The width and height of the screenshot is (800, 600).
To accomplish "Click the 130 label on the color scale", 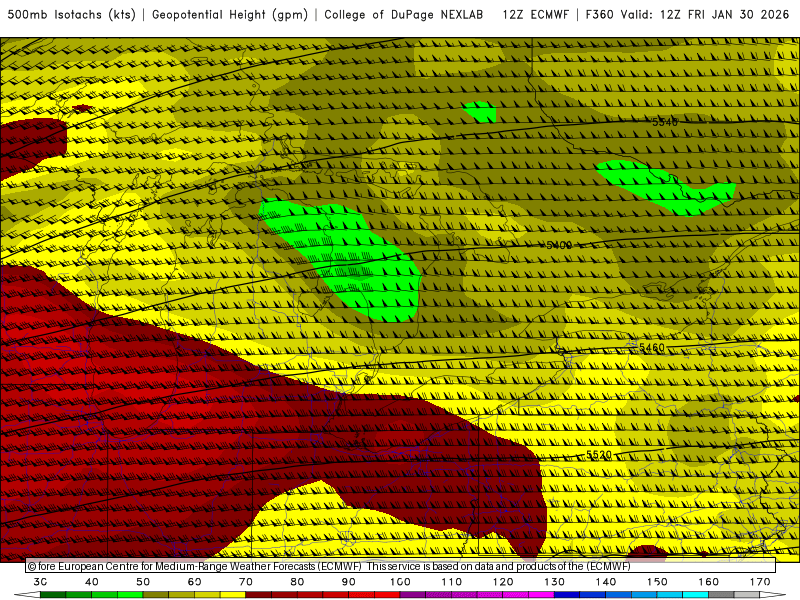I will [555, 582].
